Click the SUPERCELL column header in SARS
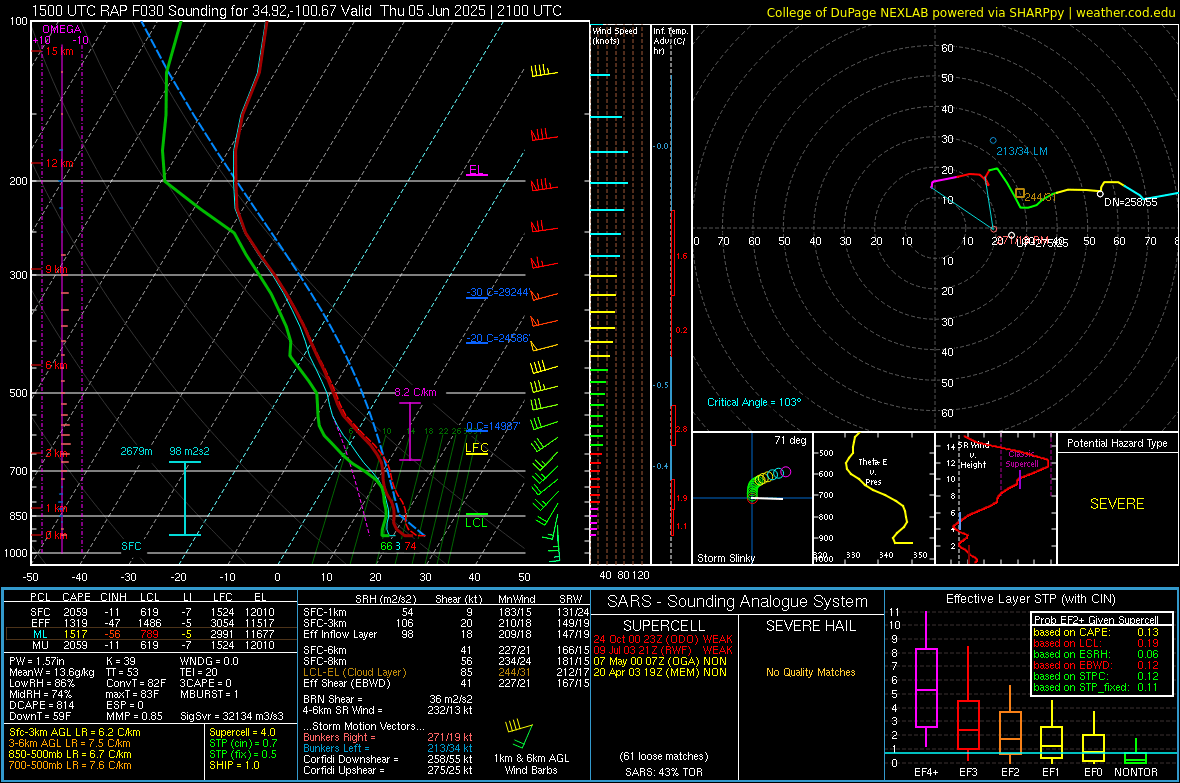This screenshot has width=1180, height=783. tap(664, 626)
